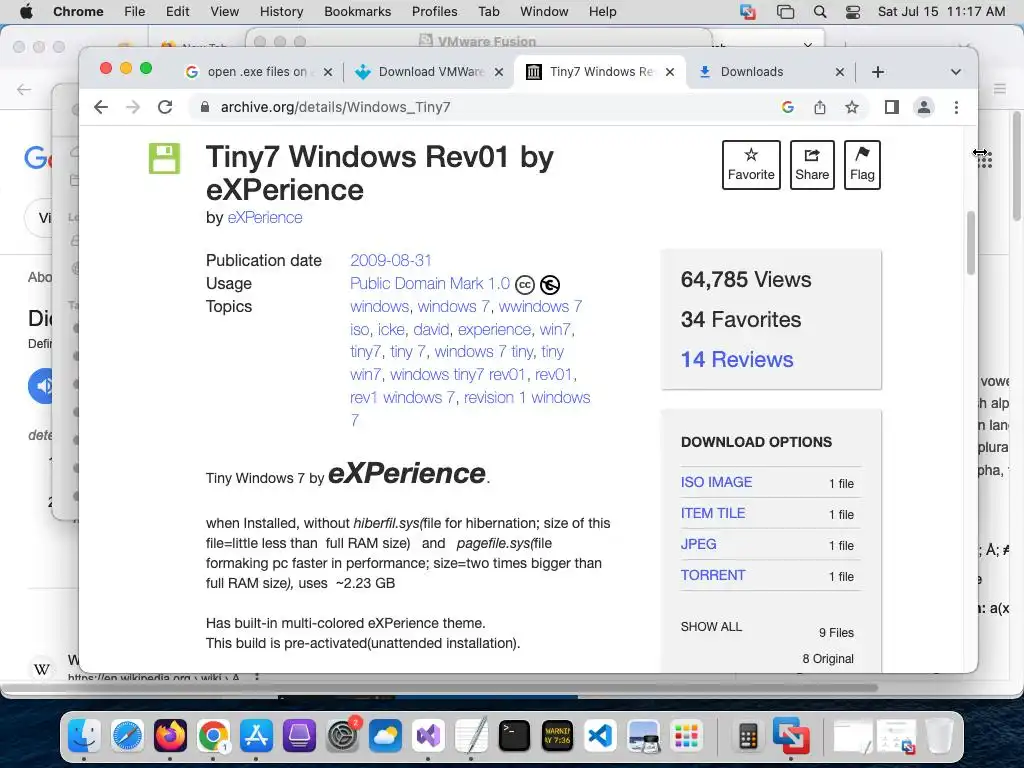This screenshot has height=768, width=1024.
Task: Open Spotlight search in menu bar
Action: tap(820, 12)
